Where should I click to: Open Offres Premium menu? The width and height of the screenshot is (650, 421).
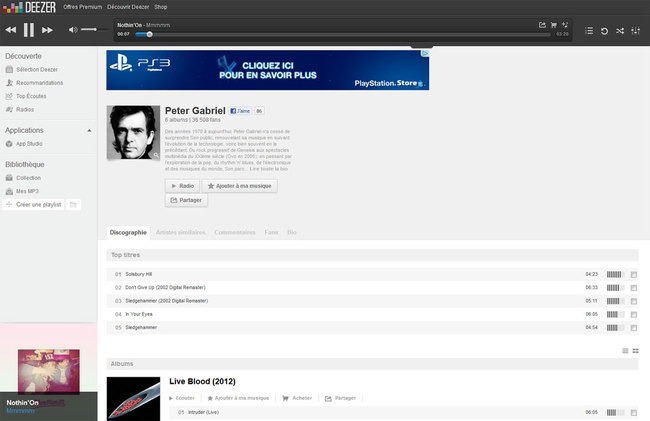click(x=82, y=7)
